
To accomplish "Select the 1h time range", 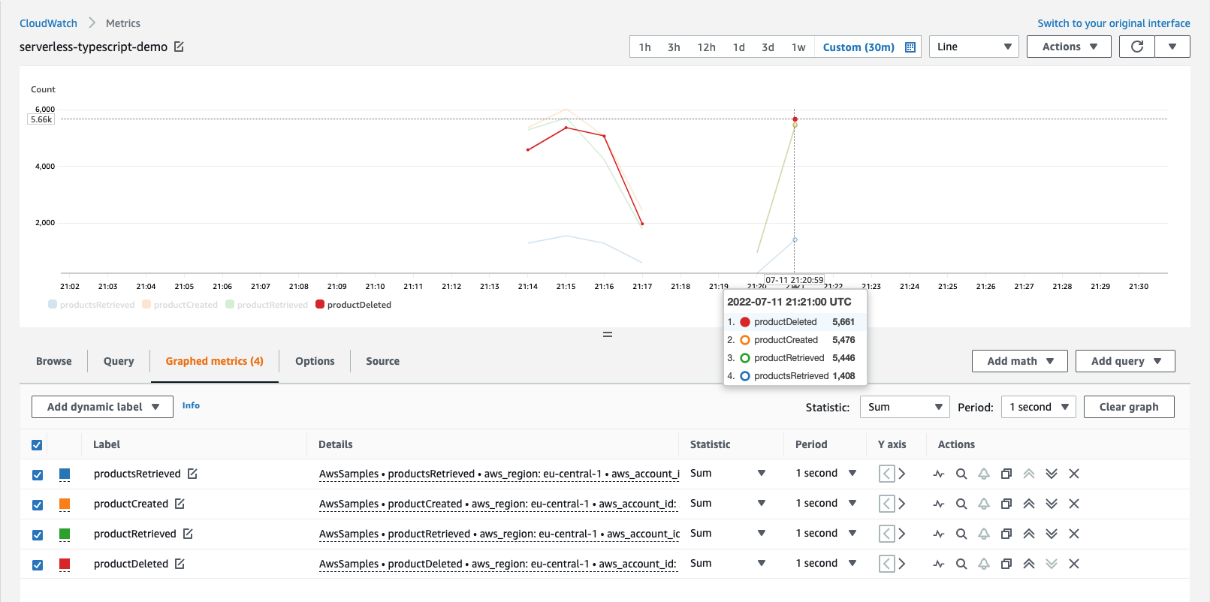I will click(x=645, y=47).
